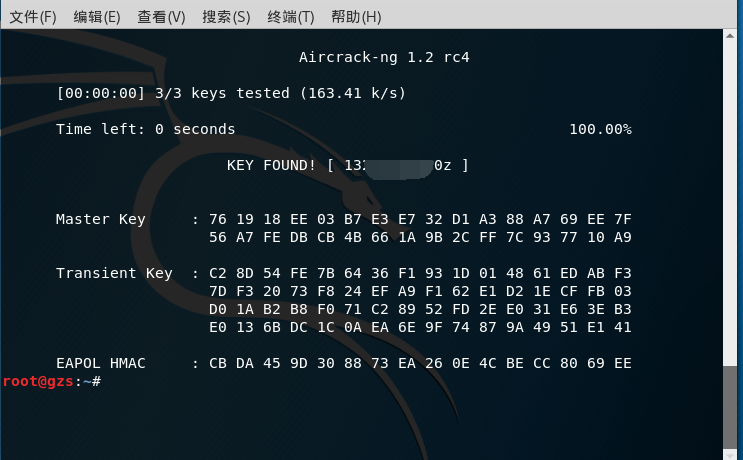Click the Transient Key row starting "7D F3 20"
The image size is (743, 460).
point(420,291)
